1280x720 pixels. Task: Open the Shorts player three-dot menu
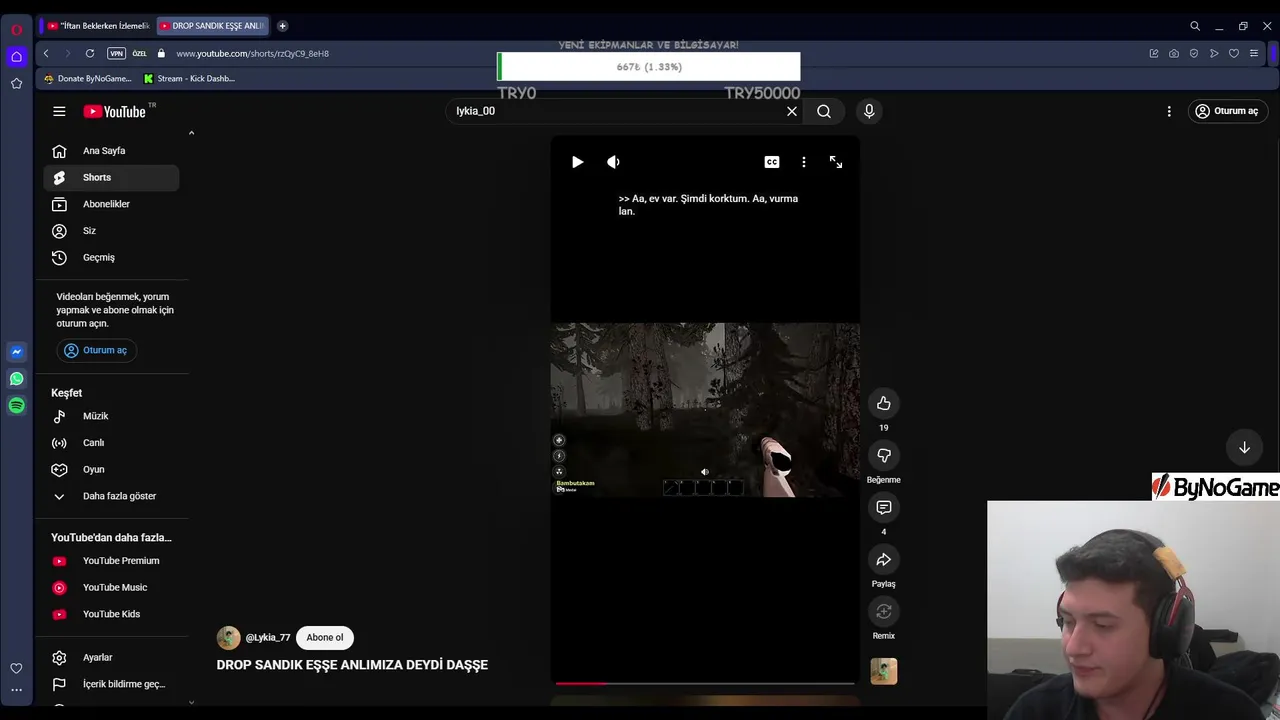(804, 162)
